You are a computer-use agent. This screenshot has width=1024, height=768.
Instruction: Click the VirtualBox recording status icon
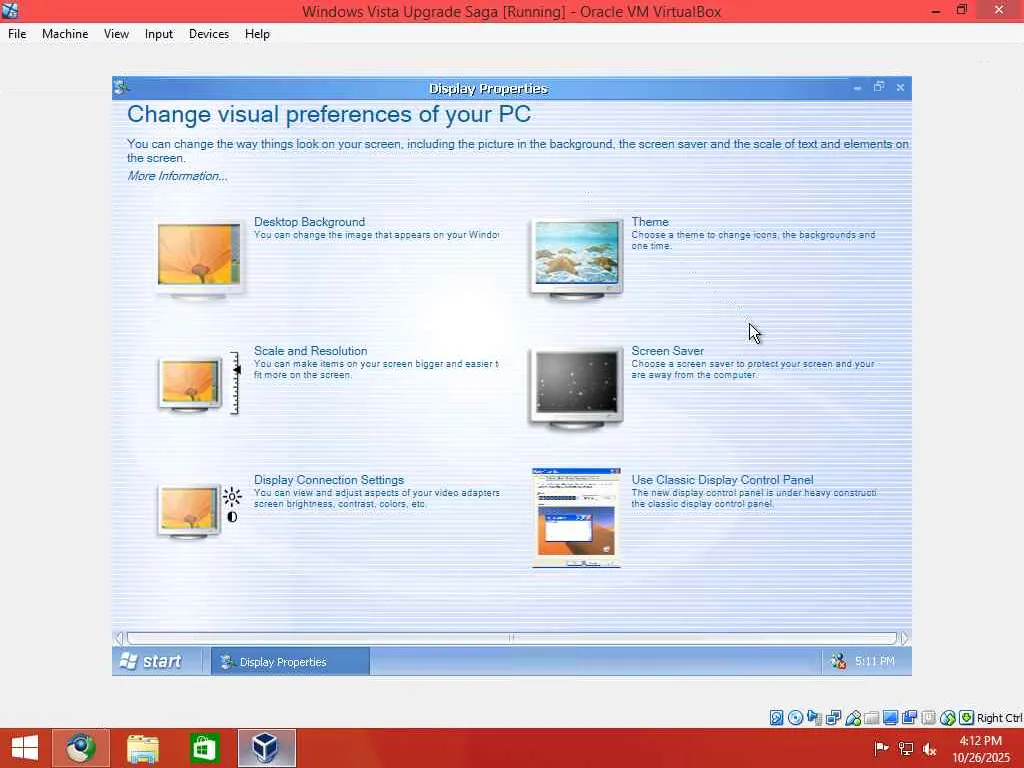(909, 718)
